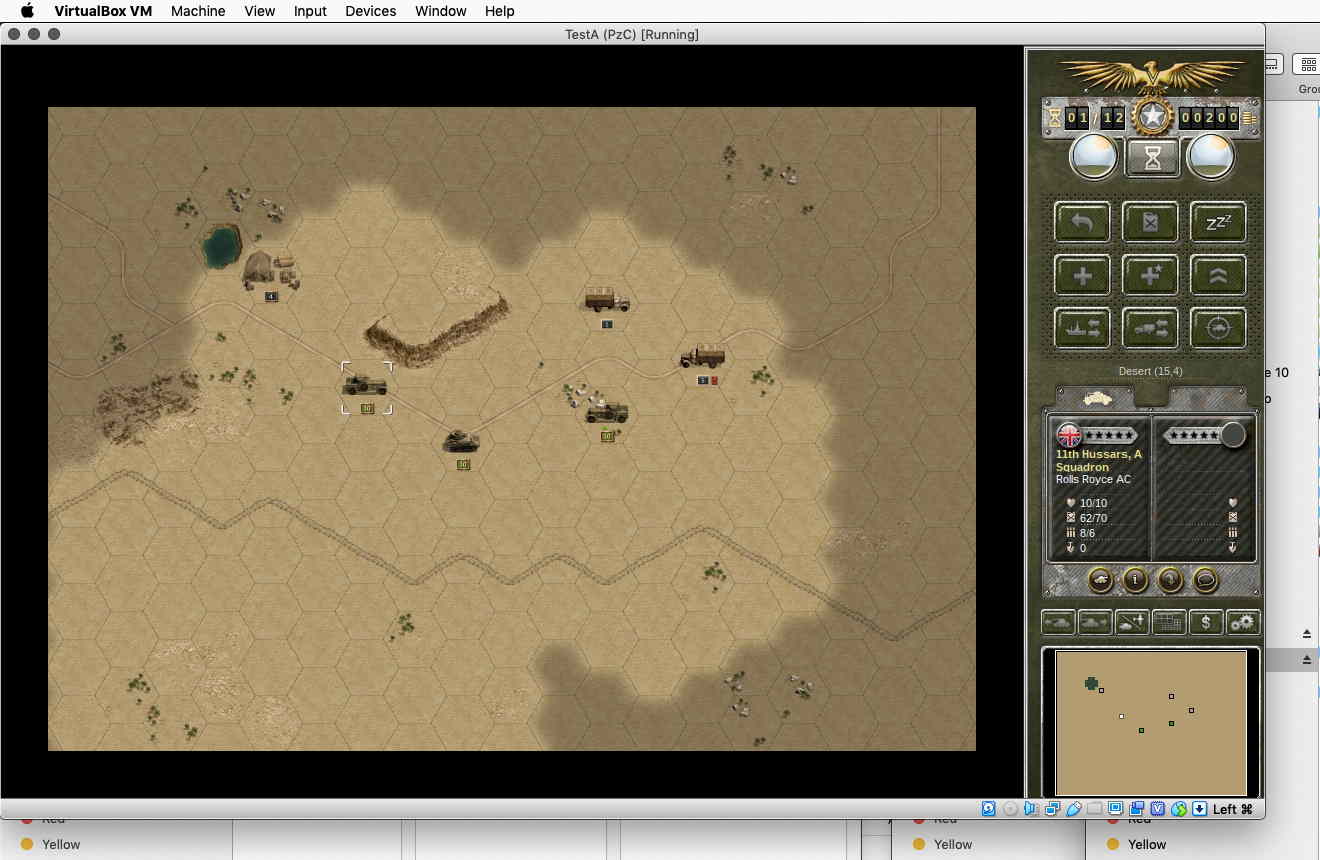The height and width of the screenshot is (860, 1320).
Task: Open the Input menu
Action: point(310,11)
